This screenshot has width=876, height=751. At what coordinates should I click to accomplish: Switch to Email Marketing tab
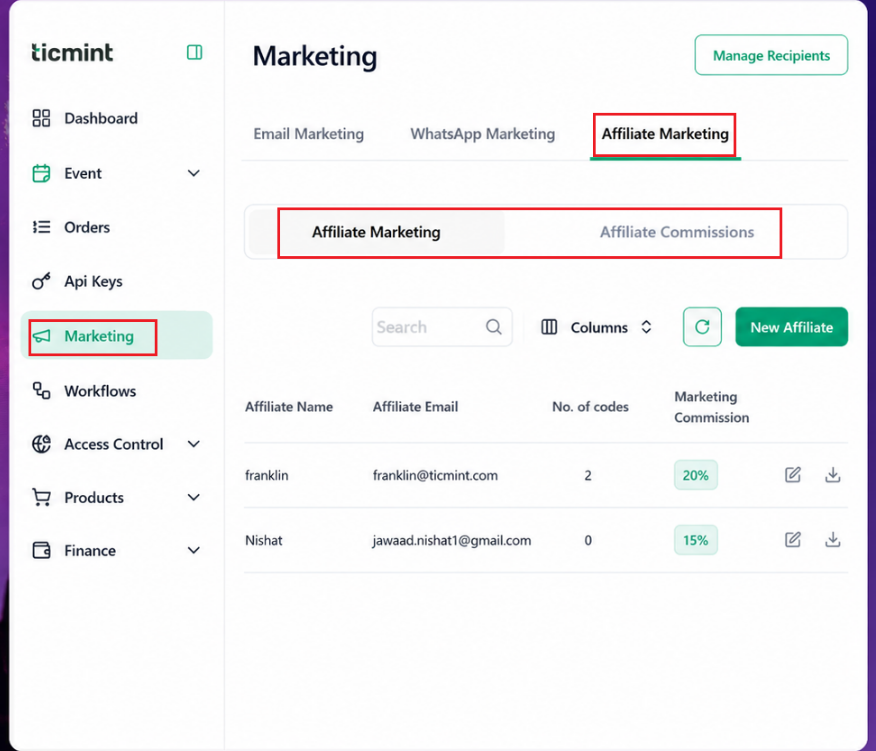308,134
